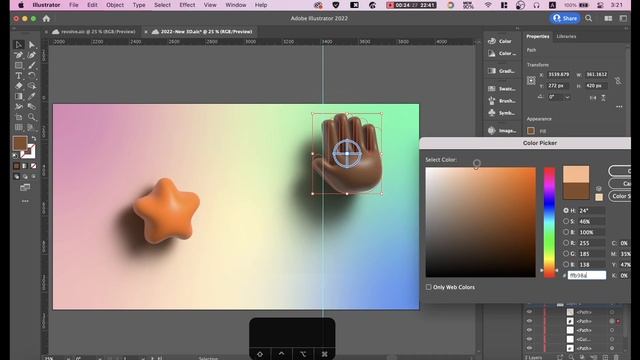Select the B brightness radio button

point(566,232)
